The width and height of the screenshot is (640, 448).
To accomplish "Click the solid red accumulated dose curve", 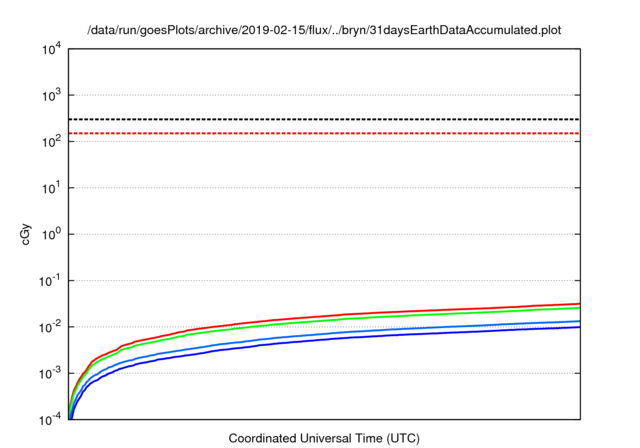I will [347, 314].
